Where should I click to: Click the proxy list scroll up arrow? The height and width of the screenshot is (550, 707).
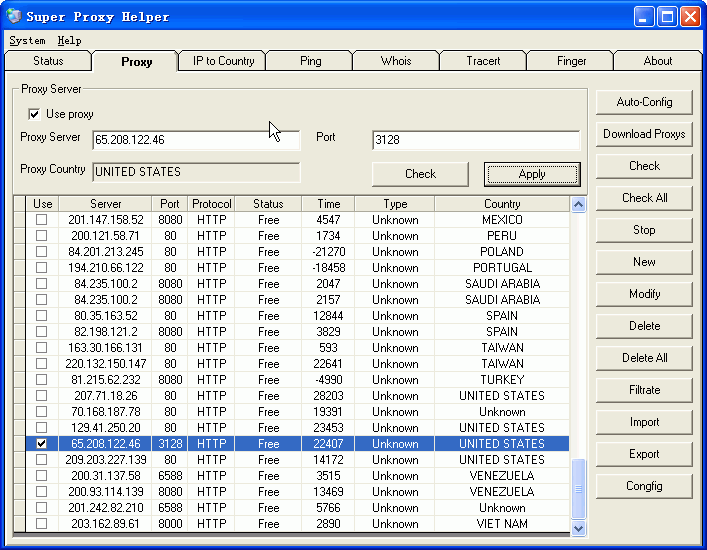tap(578, 205)
